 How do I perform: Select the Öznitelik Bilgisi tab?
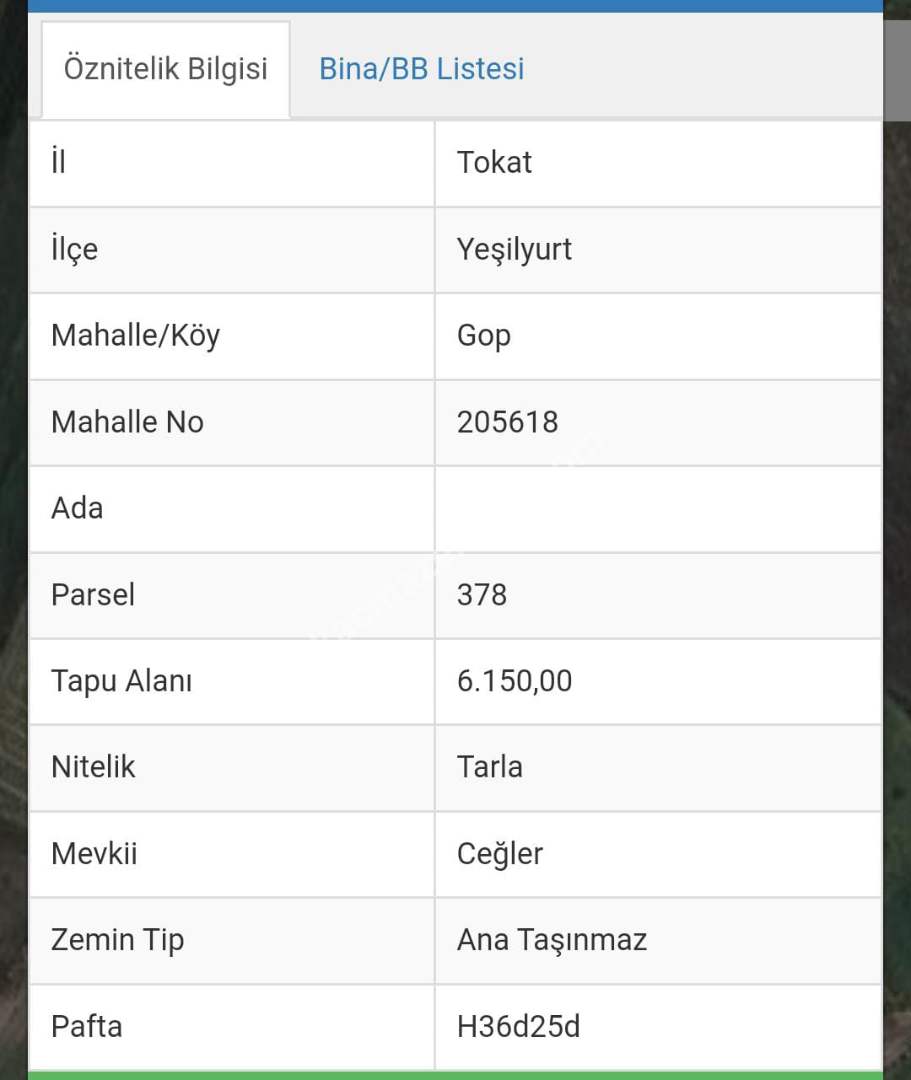coord(166,69)
